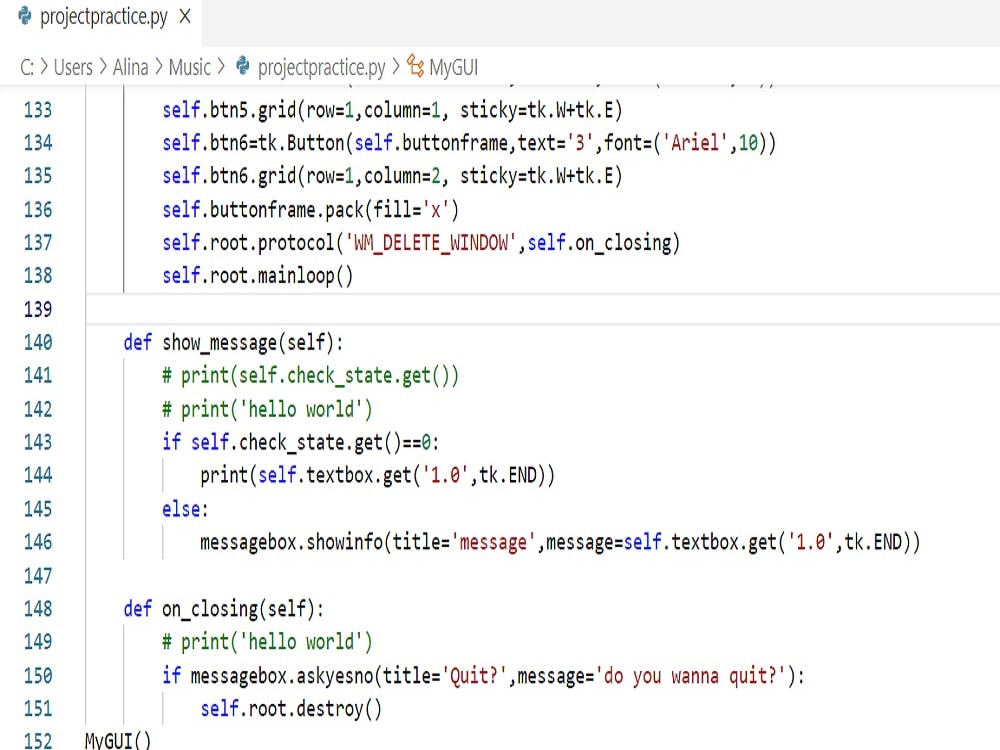Click line number 146 in gutter
The width and height of the screenshot is (1000, 750).
(38, 542)
